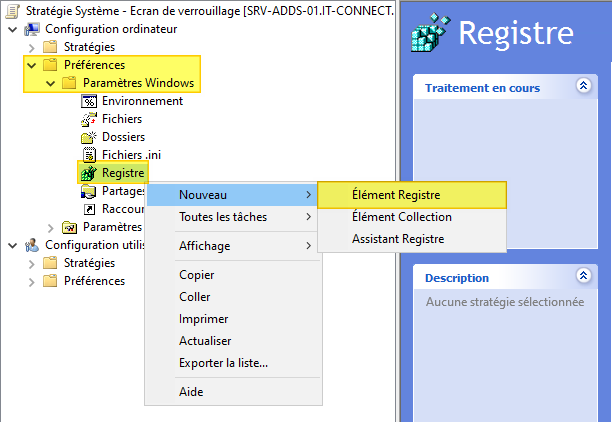Select the Environnement tree item
The image size is (612, 422).
pyautogui.click(x=142, y=101)
